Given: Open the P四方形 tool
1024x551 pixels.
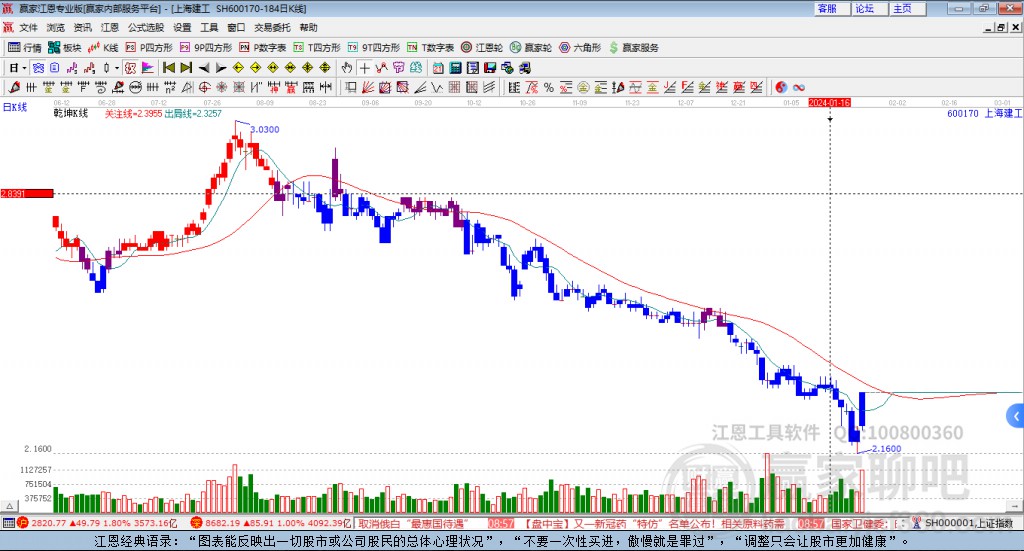Looking at the screenshot, I should click(149, 48).
